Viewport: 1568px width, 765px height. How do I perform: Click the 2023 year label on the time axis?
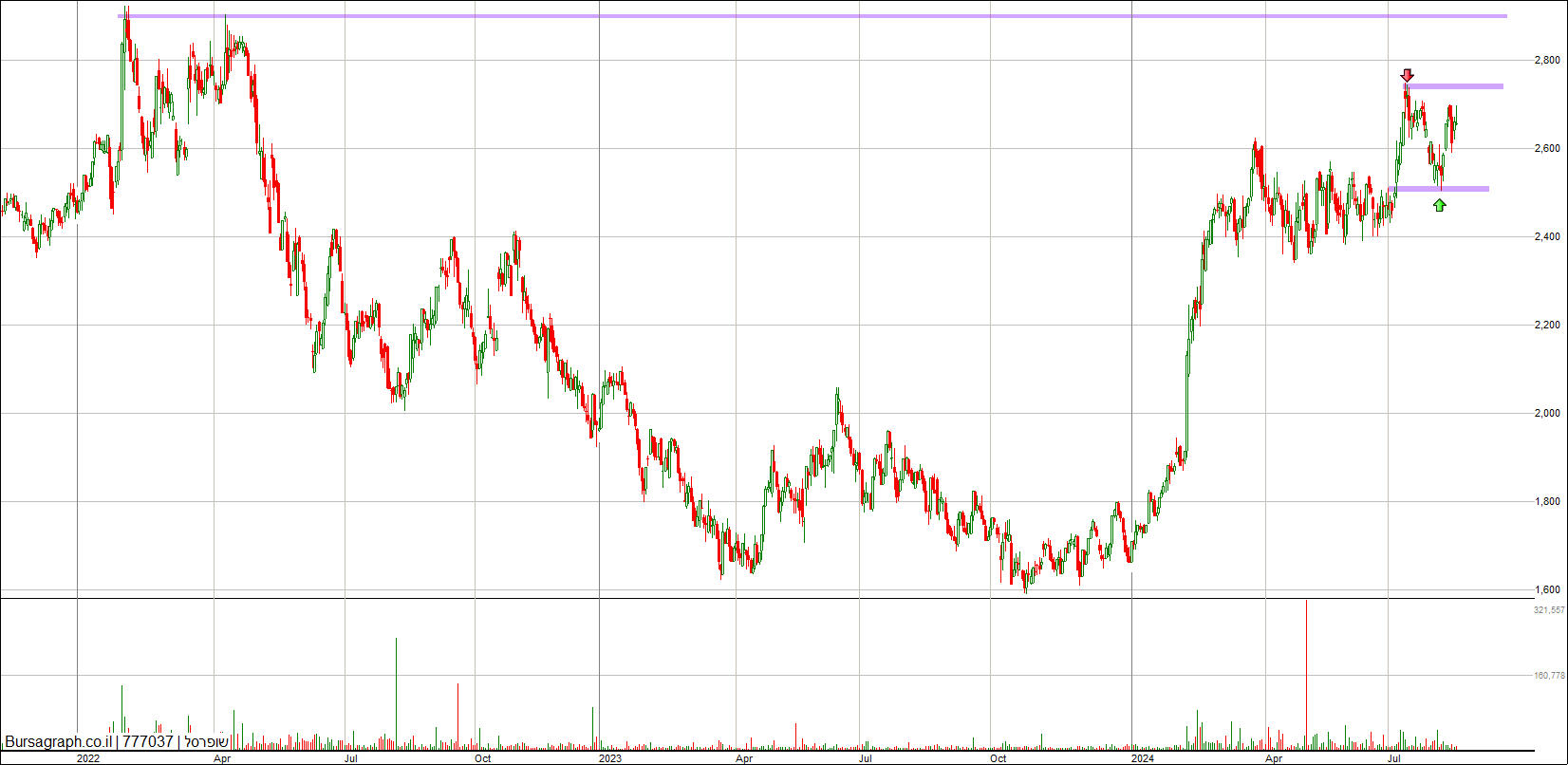610,758
